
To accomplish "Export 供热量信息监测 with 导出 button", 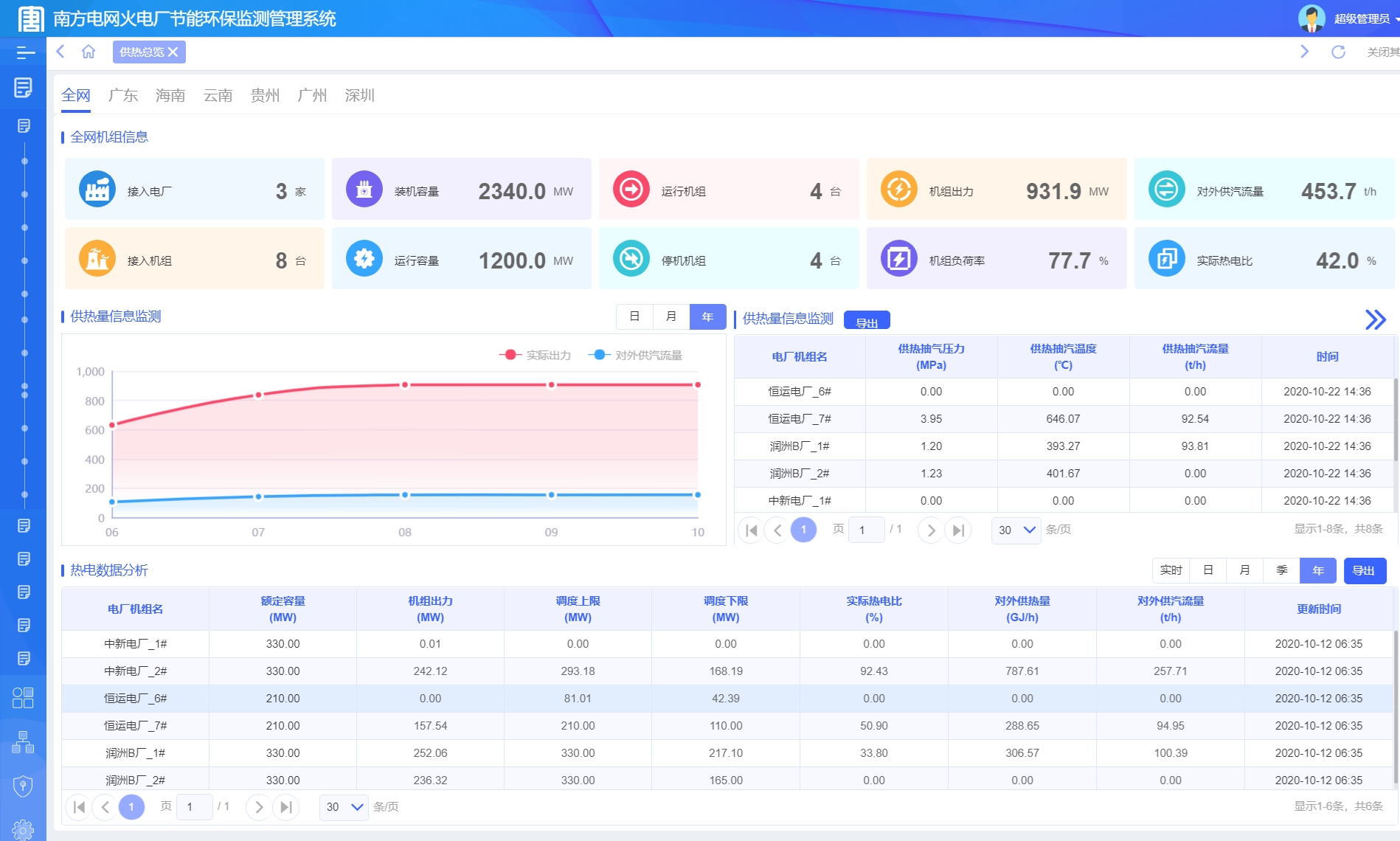I will pos(867,322).
